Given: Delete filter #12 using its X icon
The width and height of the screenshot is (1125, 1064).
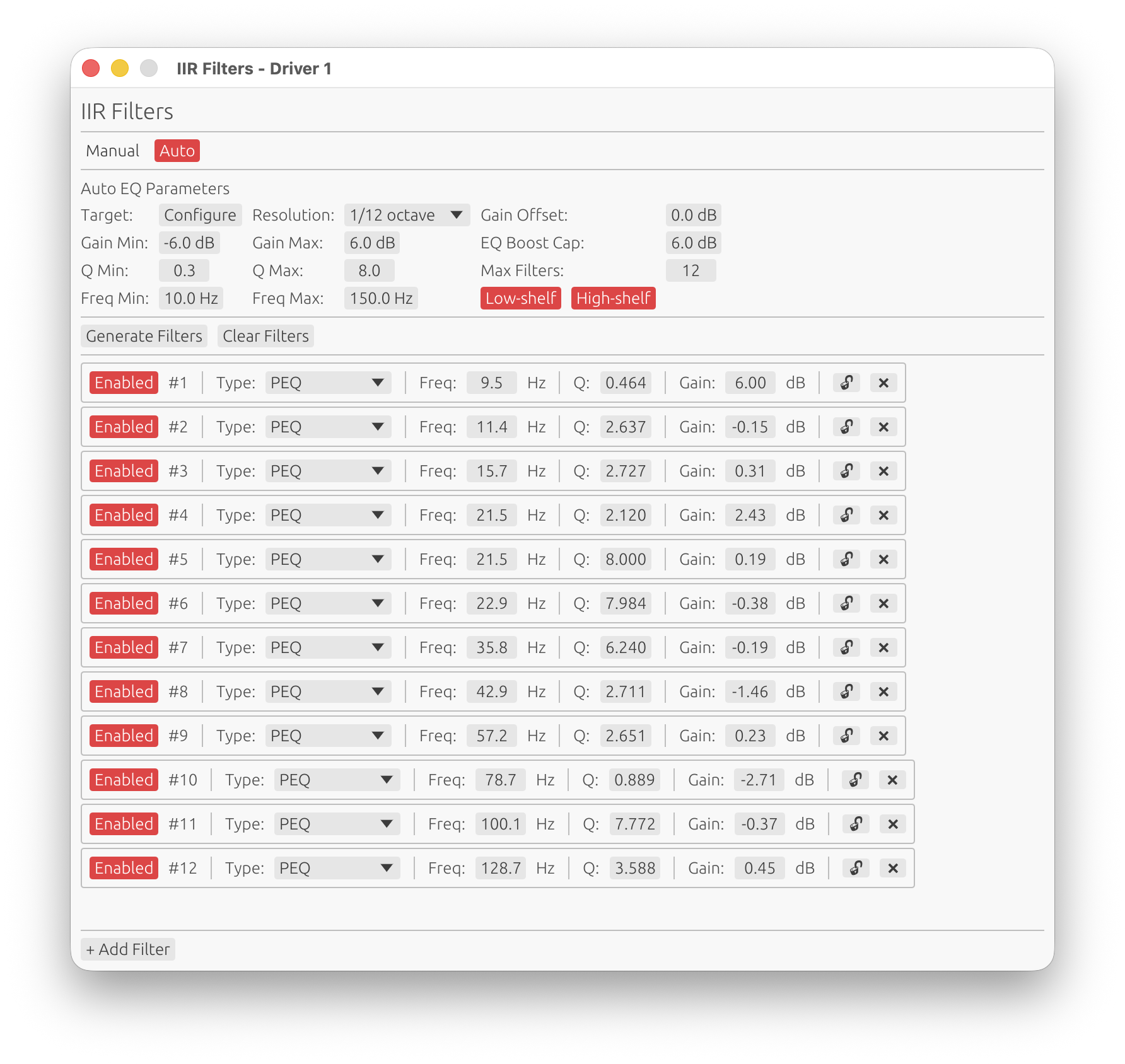Looking at the screenshot, I should point(892,868).
